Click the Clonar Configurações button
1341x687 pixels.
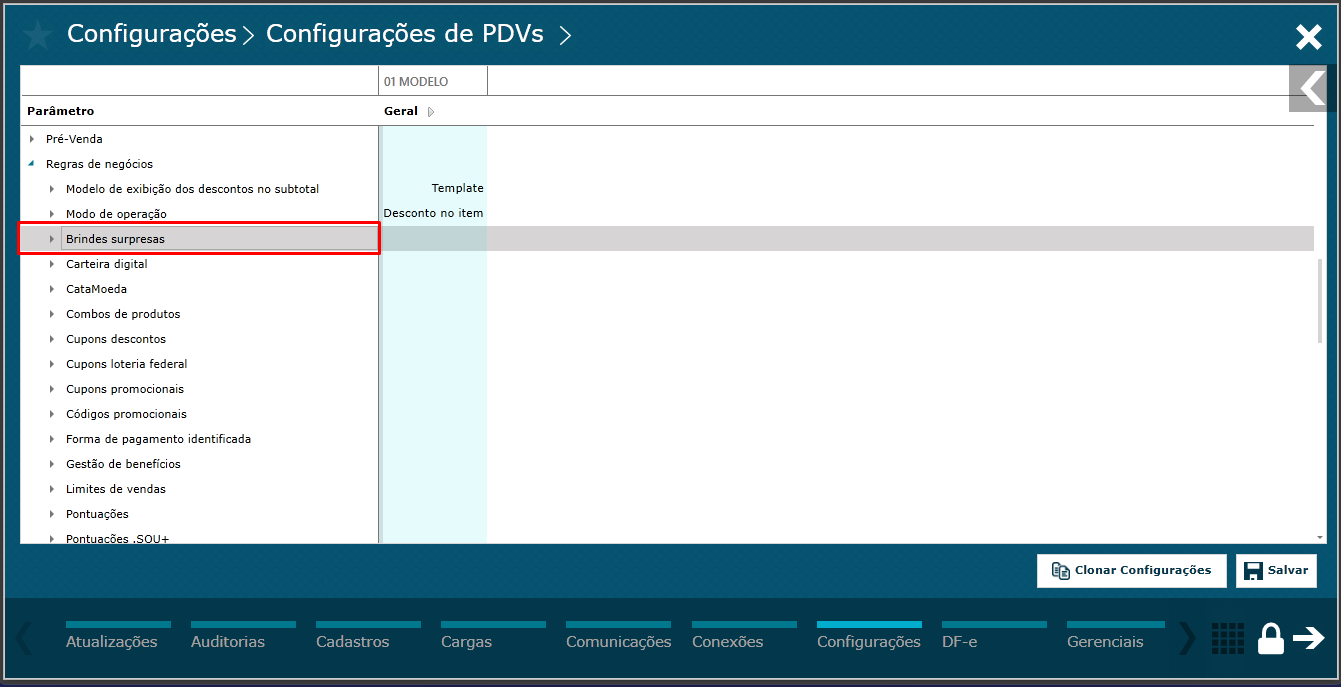[x=1131, y=570]
